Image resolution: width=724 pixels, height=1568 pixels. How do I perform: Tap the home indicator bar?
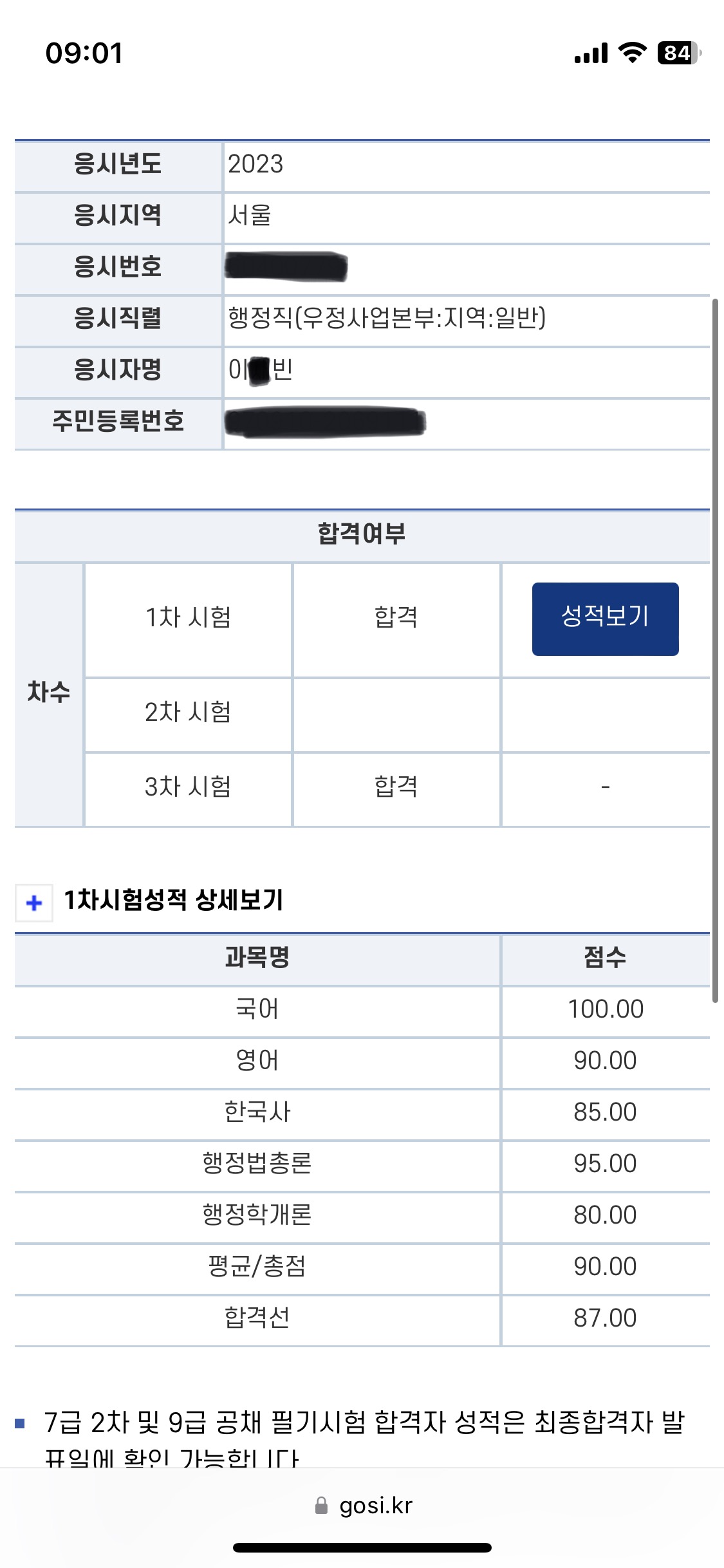[x=362, y=1547]
